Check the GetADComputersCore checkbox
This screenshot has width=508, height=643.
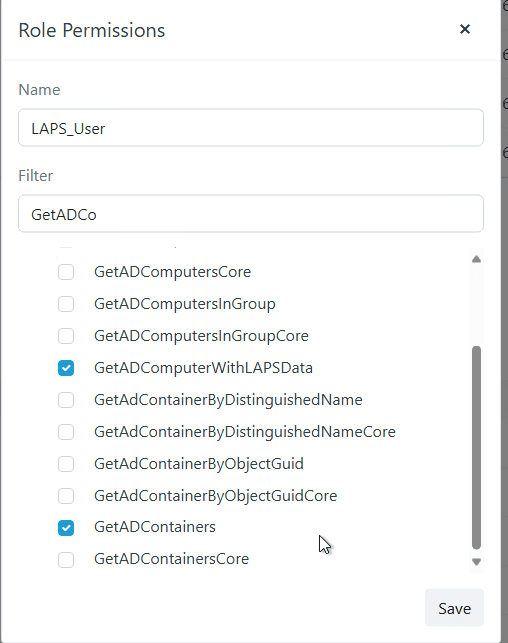point(66,272)
